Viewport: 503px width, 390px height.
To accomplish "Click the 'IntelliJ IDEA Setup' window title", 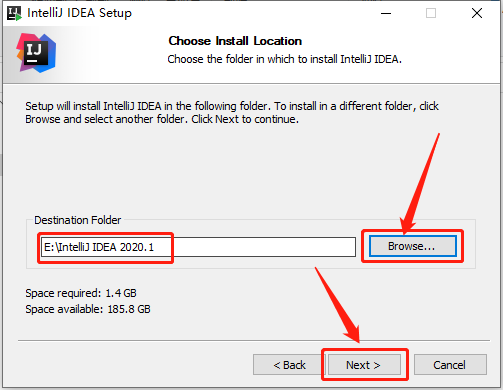I will point(79,13).
